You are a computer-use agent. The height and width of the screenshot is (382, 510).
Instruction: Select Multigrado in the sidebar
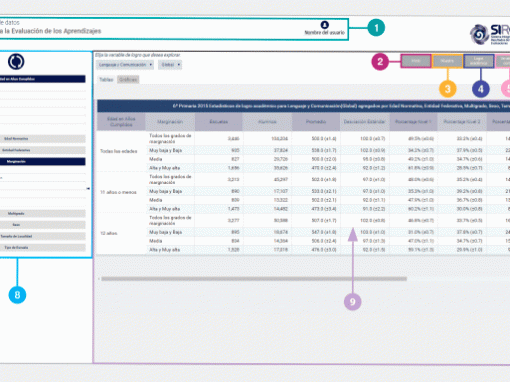pos(43,213)
